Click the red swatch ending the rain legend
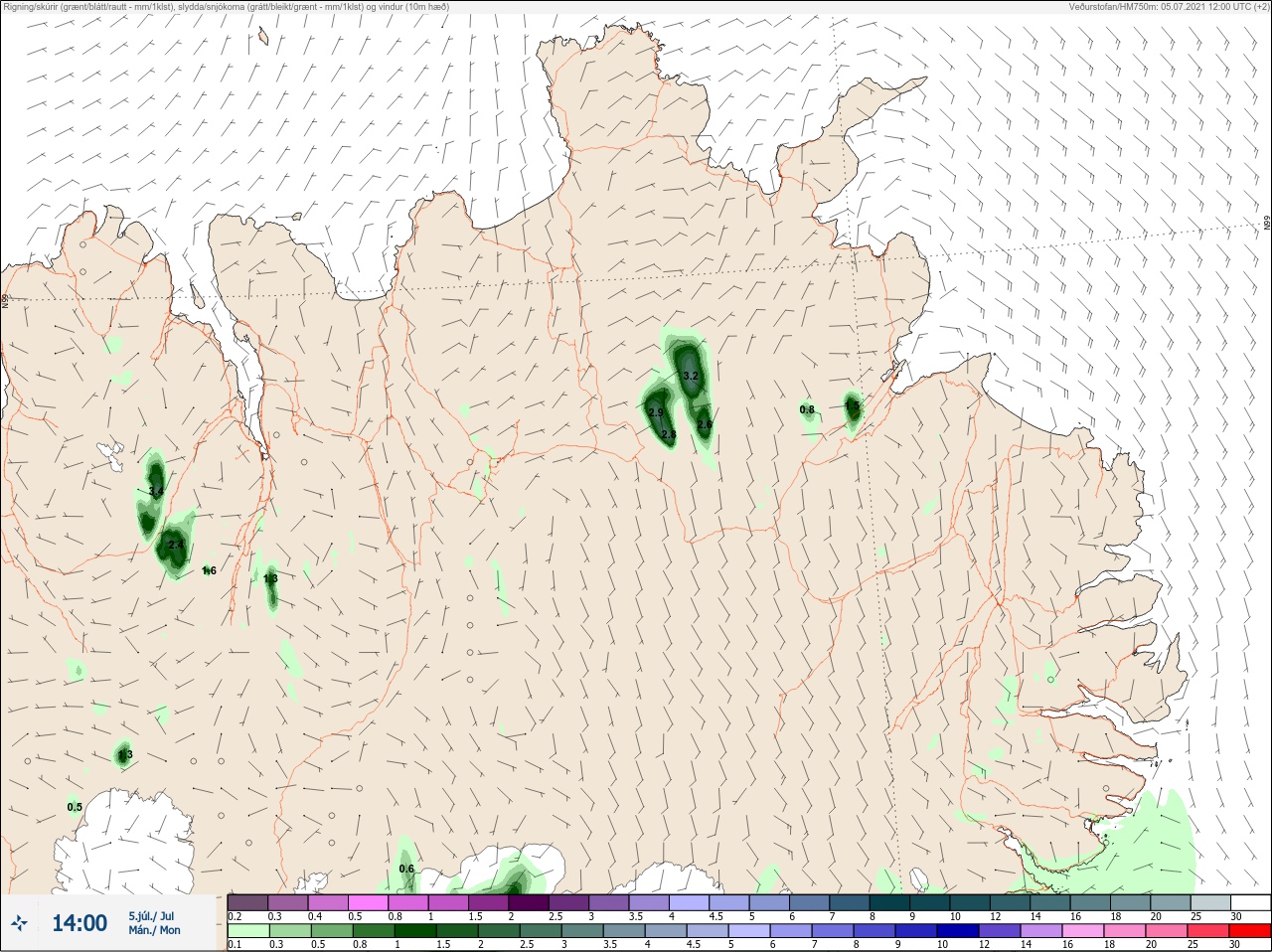The width and height of the screenshot is (1272, 952). (1250, 931)
